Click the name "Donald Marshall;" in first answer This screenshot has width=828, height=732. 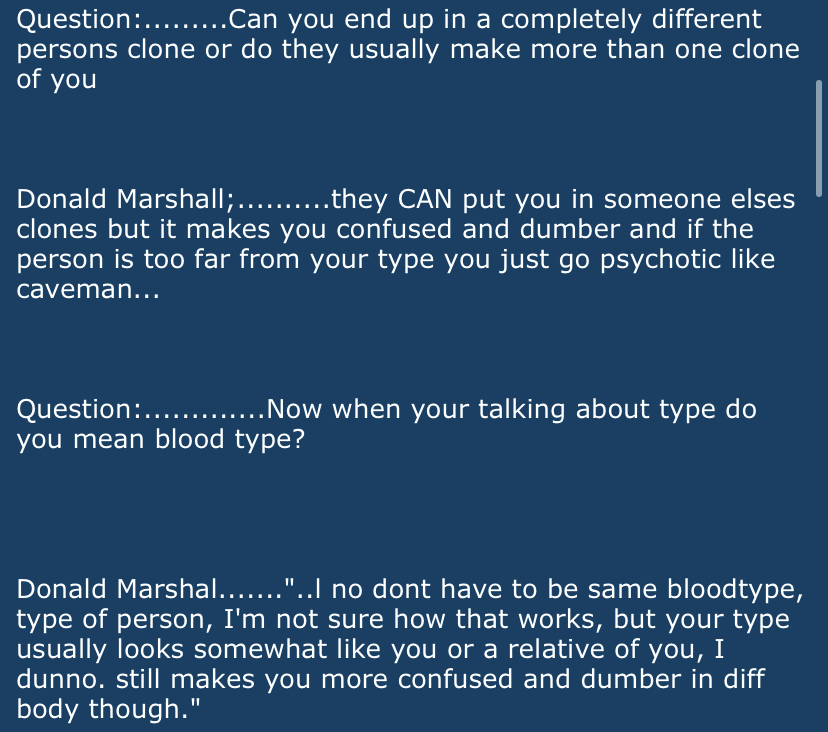click(x=125, y=200)
